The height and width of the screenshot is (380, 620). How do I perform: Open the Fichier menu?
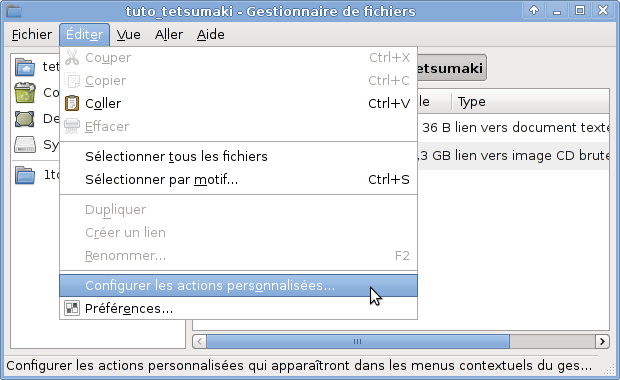tap(32, 35)
